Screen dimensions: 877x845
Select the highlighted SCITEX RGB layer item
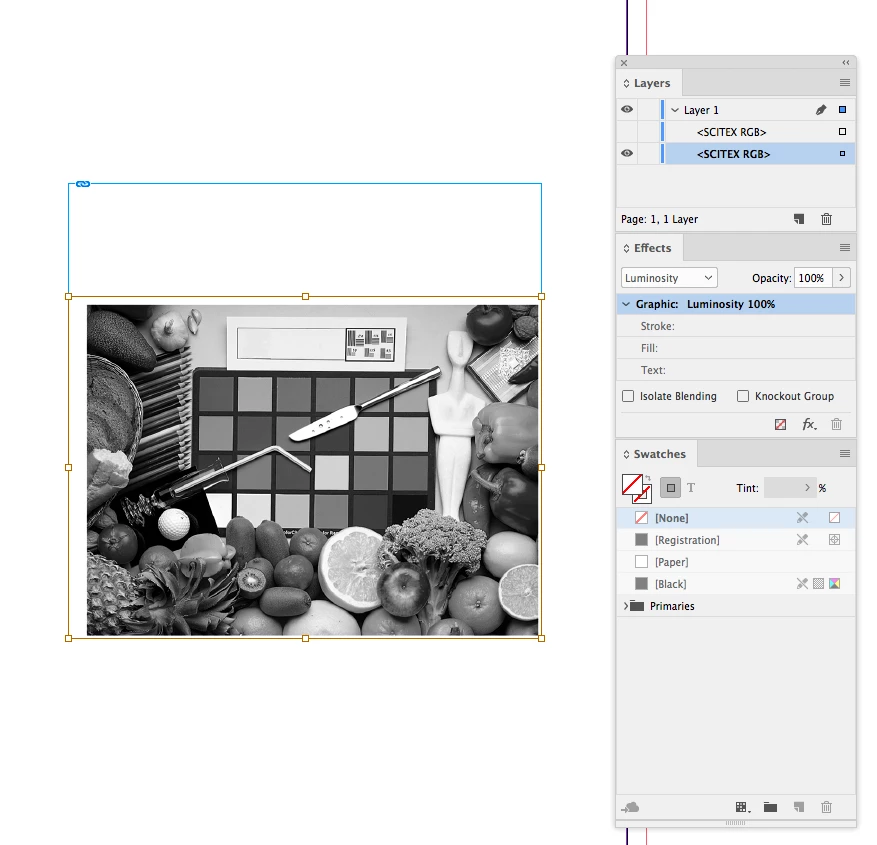[x=735, y=153]
